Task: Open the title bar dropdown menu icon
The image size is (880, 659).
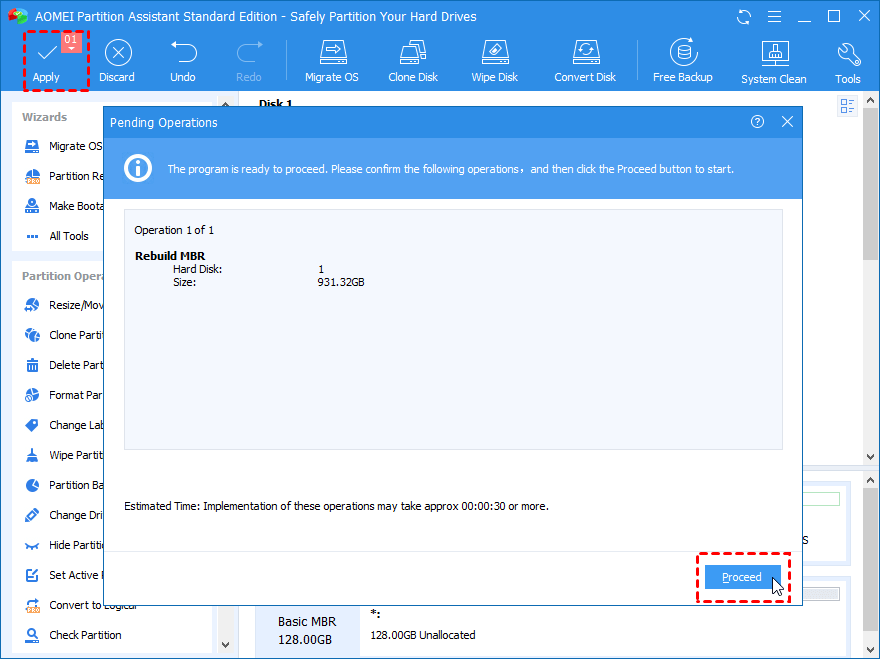Action: (773, 17)
